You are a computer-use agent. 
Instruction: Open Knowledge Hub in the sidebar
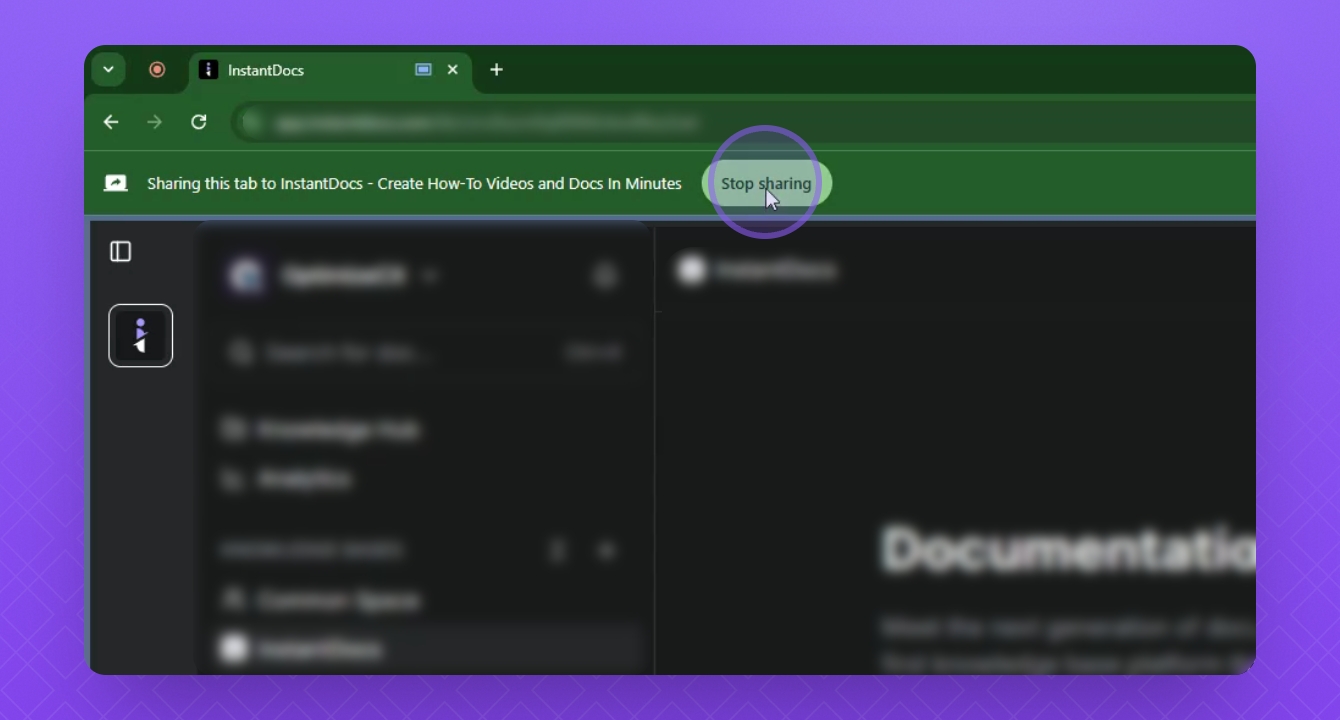(x=322, y=430)
